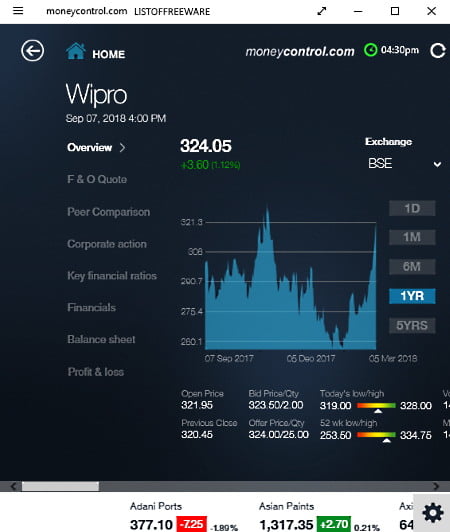Open the F & O Quote section
Screen dimensions: 450x532
[x=97, y=179]
